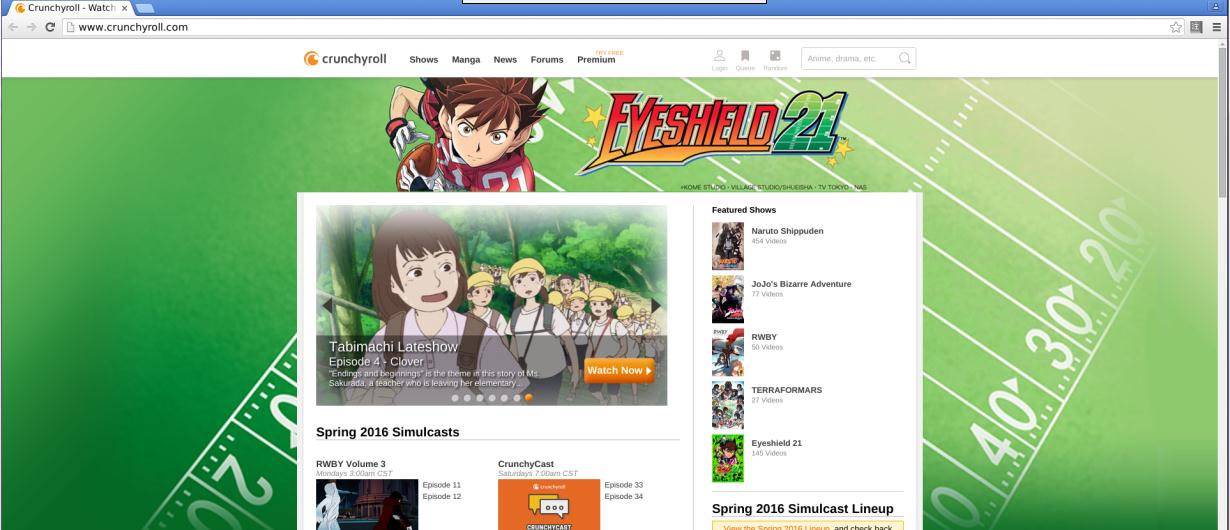Screen dimensions: 1230x530
Task: Open the RWBY Volume 3 simulcast title
Action: [351, 464]
